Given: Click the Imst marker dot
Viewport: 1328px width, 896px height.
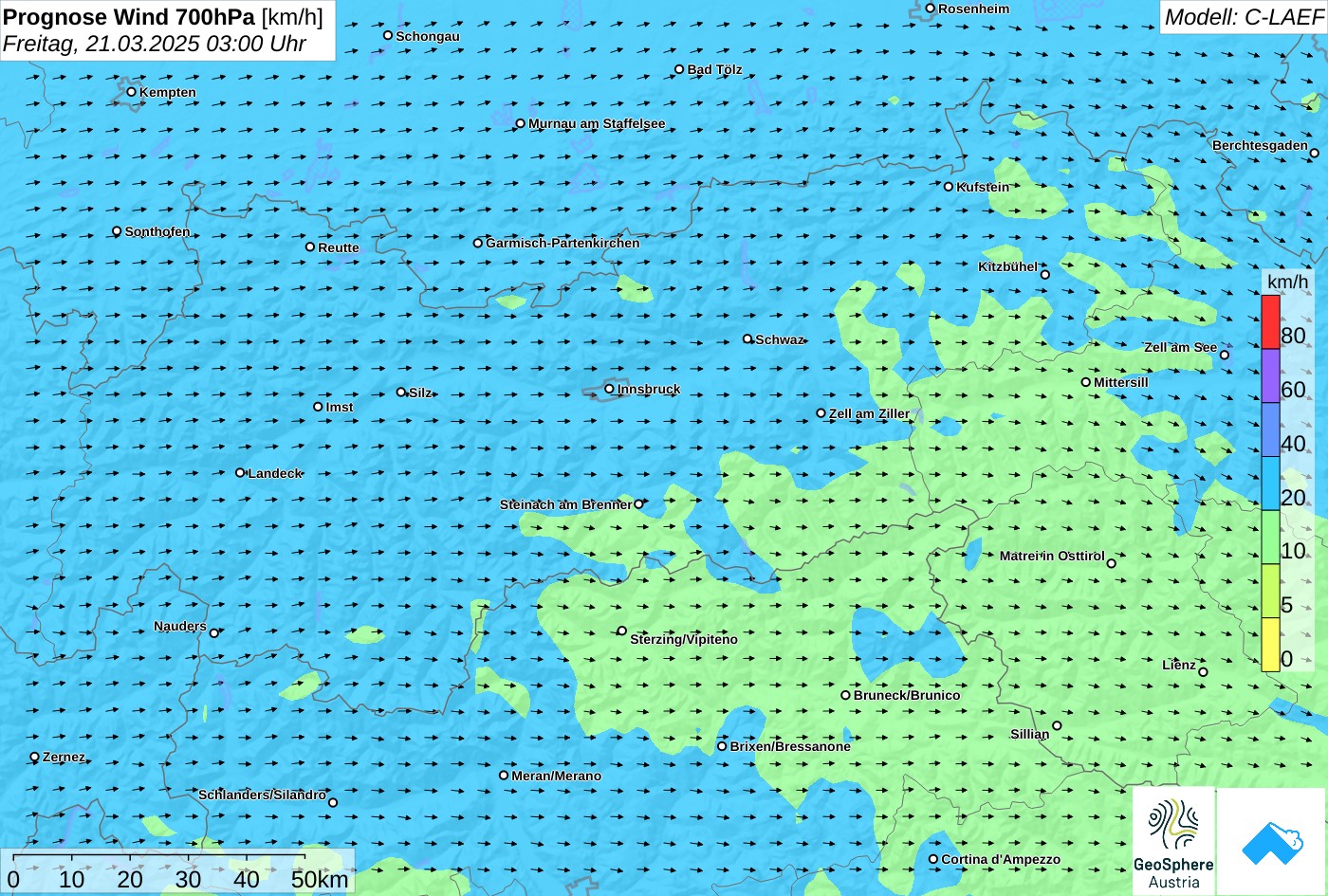Looking at the screenshot, I should click(318, 407).
